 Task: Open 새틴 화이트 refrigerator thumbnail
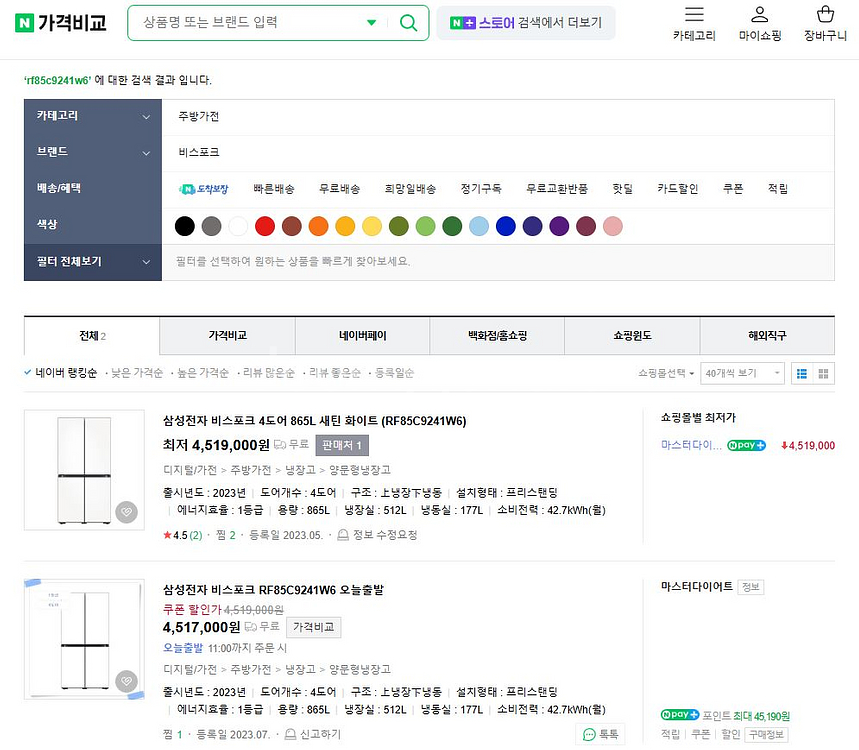tap(84, 470)
